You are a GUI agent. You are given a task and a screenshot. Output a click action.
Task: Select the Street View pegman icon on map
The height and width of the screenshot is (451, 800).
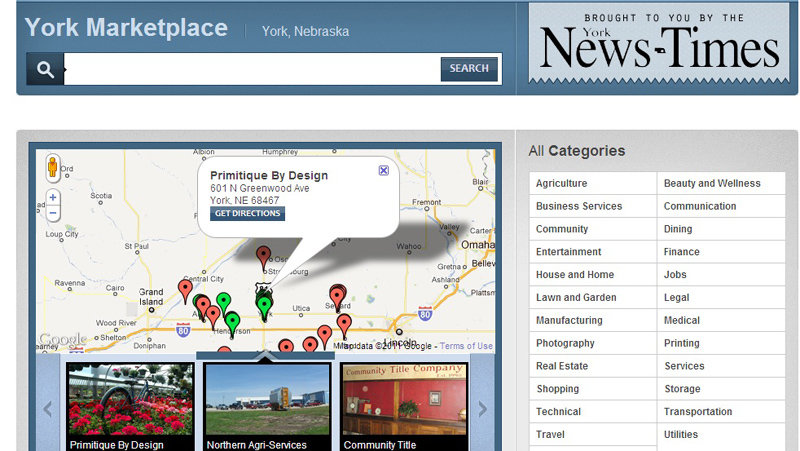[x=53, y=167]
